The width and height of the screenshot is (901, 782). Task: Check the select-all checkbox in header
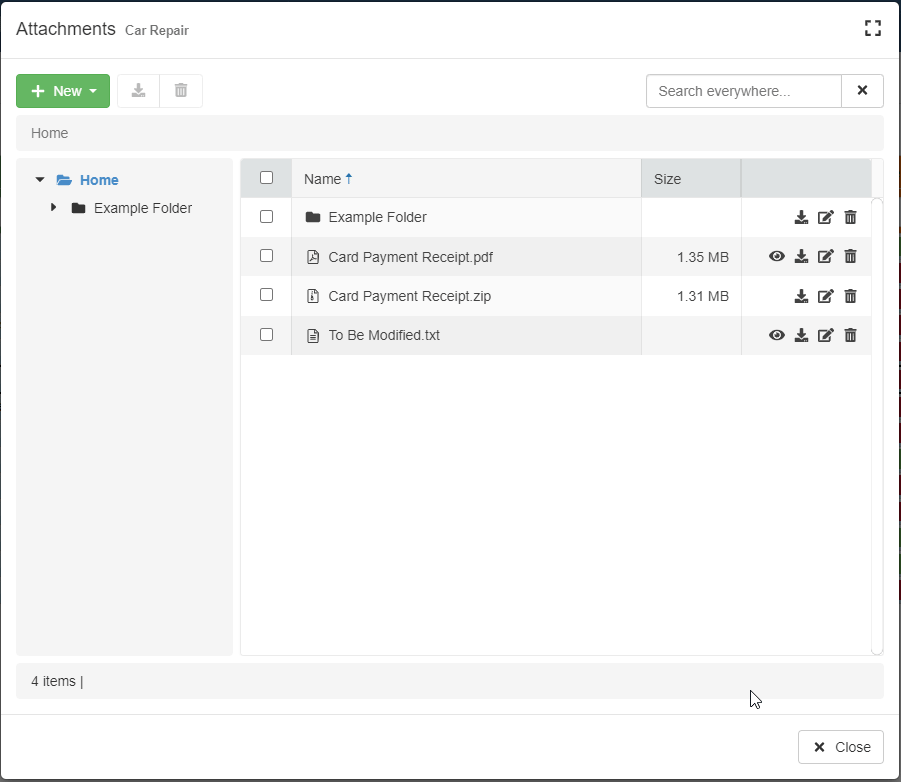pyautogui.click(x=266, y=178)
